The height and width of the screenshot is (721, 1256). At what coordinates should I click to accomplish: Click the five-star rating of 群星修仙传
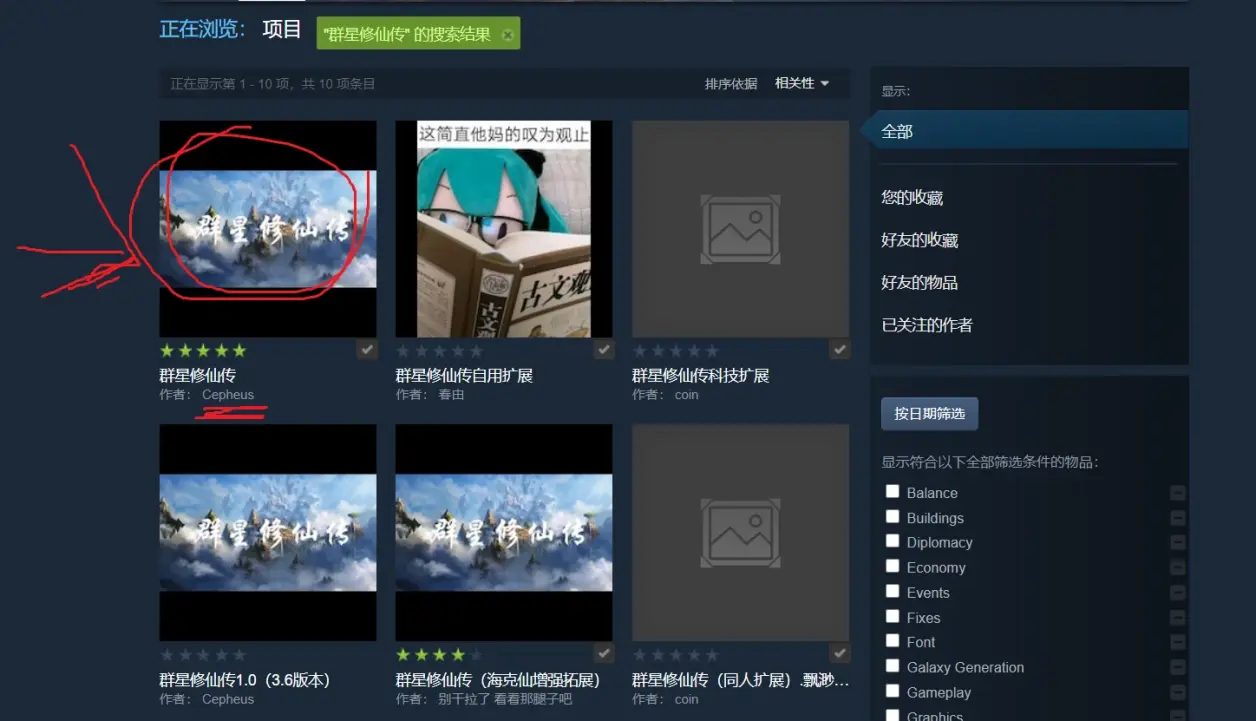(x=203, y=351)
